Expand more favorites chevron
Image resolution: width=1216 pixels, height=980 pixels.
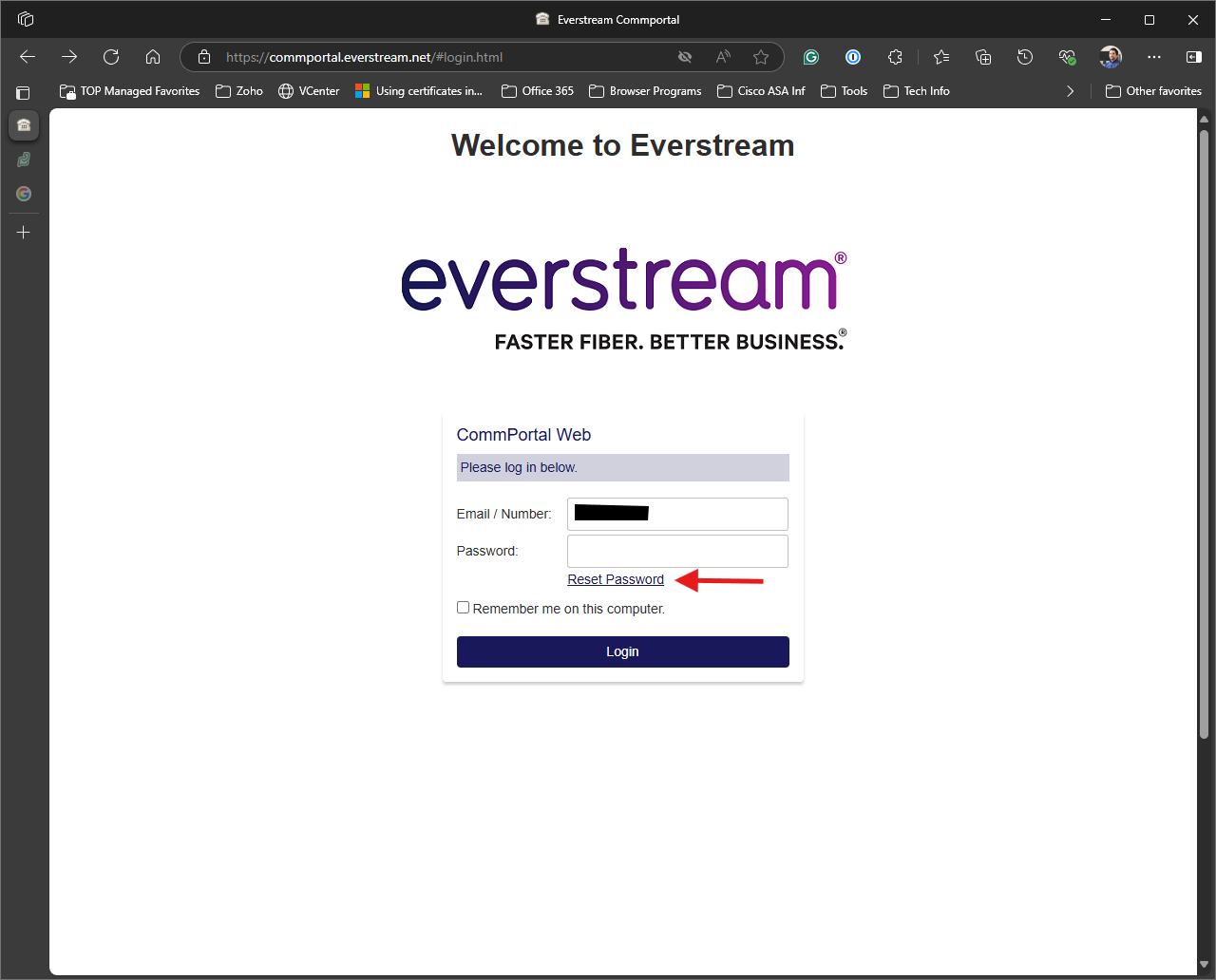[1071, 91]
